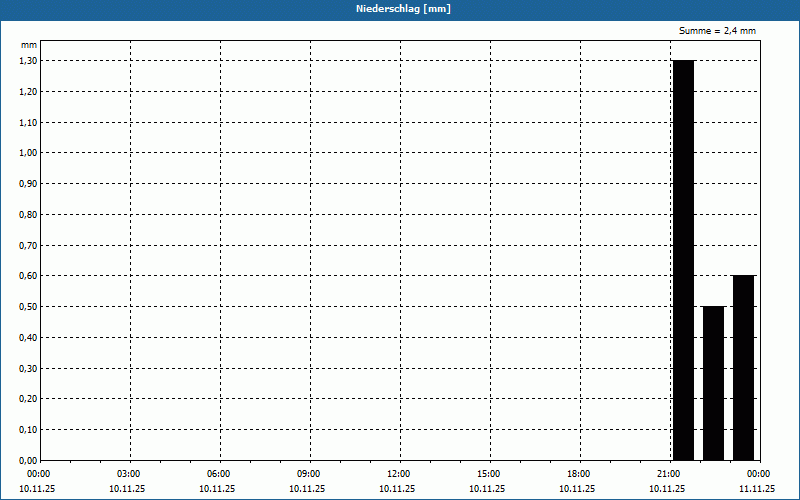Click the mm unit label on y-axis
This screenshot has height=500, width=800.
29,45
